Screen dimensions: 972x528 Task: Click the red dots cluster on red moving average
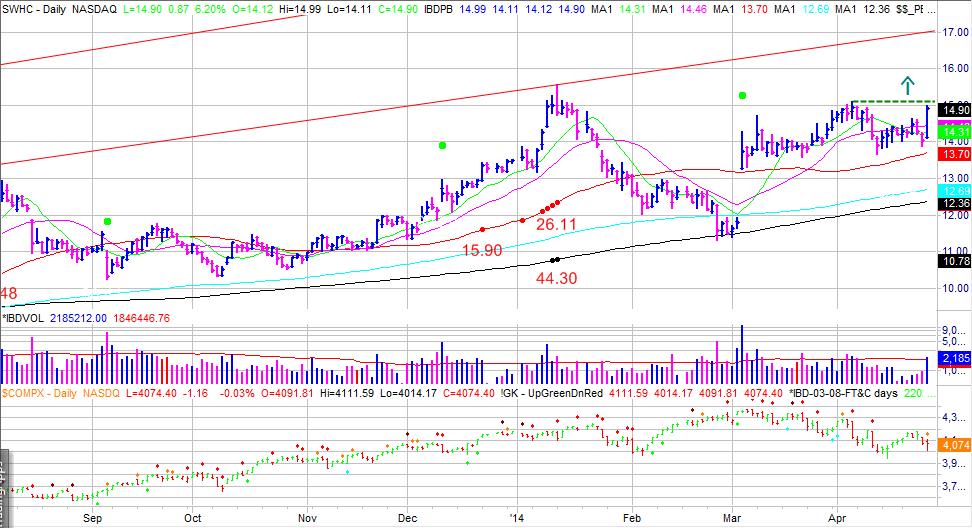click(552, 205)
